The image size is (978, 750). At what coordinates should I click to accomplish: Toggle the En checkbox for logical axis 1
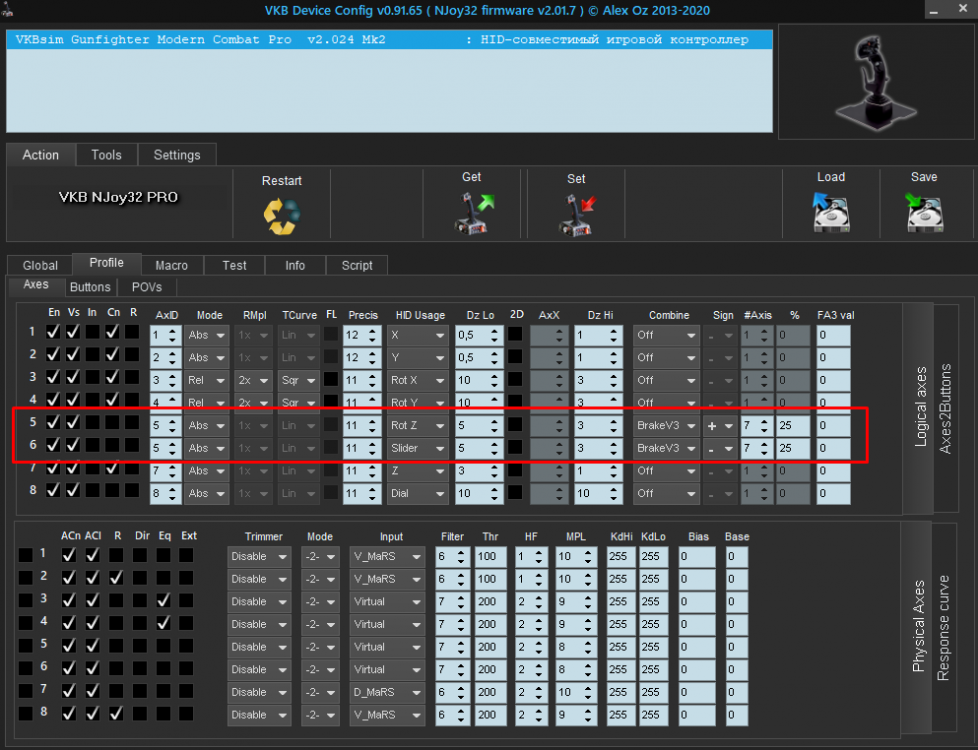[54, 331]
